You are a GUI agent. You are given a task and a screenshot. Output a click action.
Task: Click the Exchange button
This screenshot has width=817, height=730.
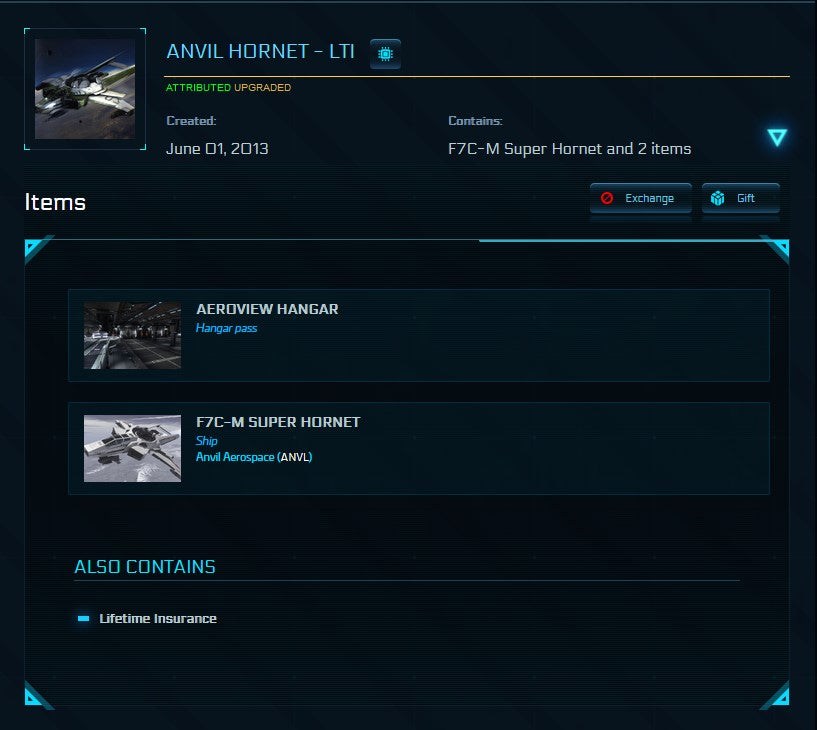click(640, 198)
